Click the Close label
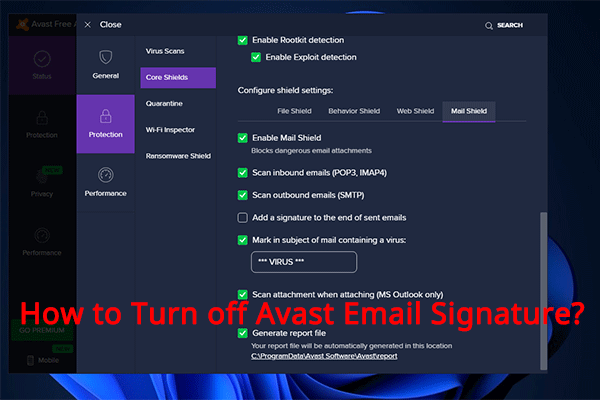The width and height of the screenshot is (600, 400). (111, 25)
